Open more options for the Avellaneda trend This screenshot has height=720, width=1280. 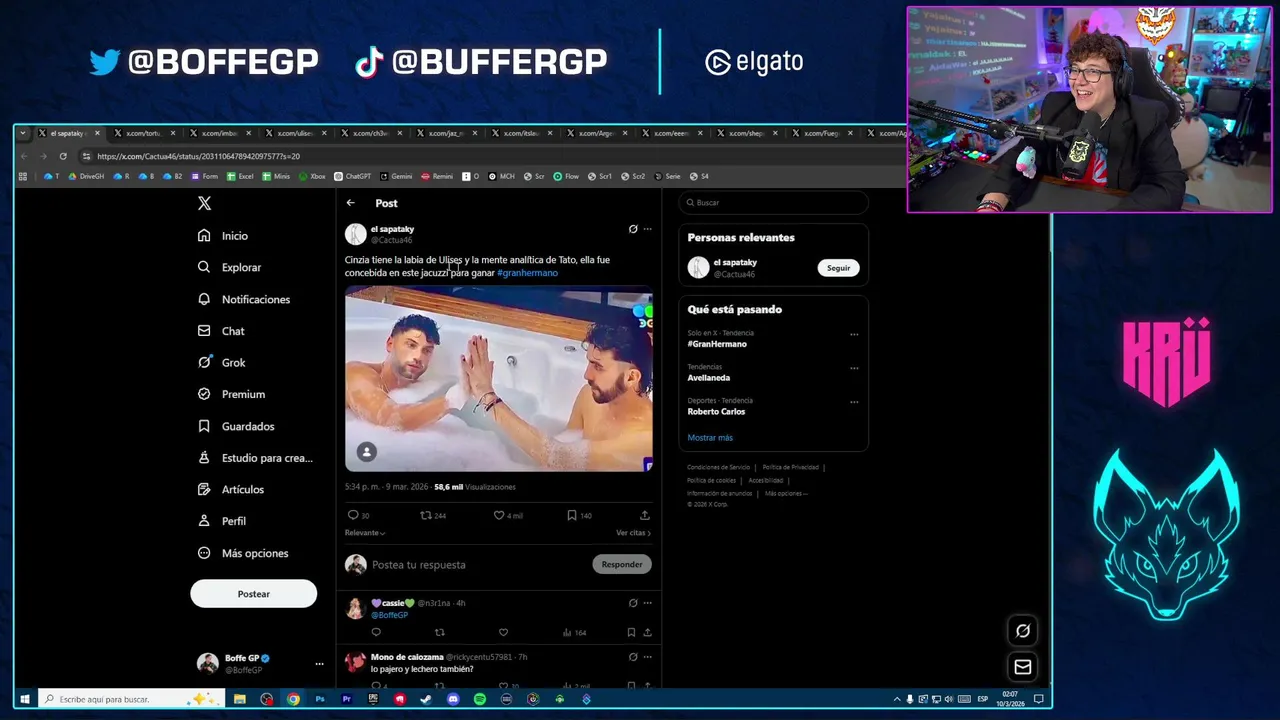854,368
